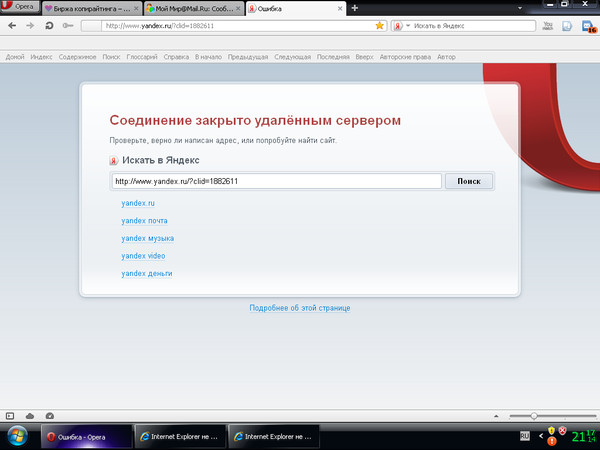This screenshot has height=450, width=600.
Task: Open the password manager key icon
Action: pyautogui.click(x=68, y=26)
